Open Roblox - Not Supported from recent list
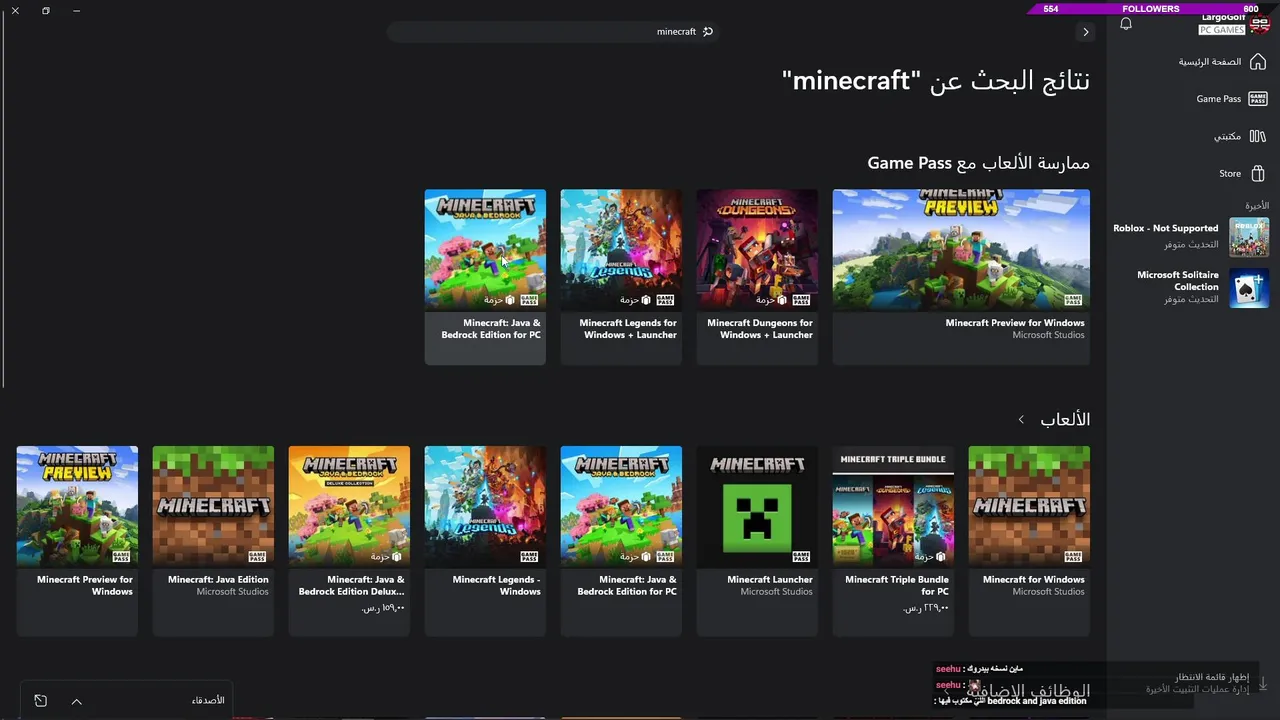Screen dimensions: 1280x720 click(x=1190, y=237)
